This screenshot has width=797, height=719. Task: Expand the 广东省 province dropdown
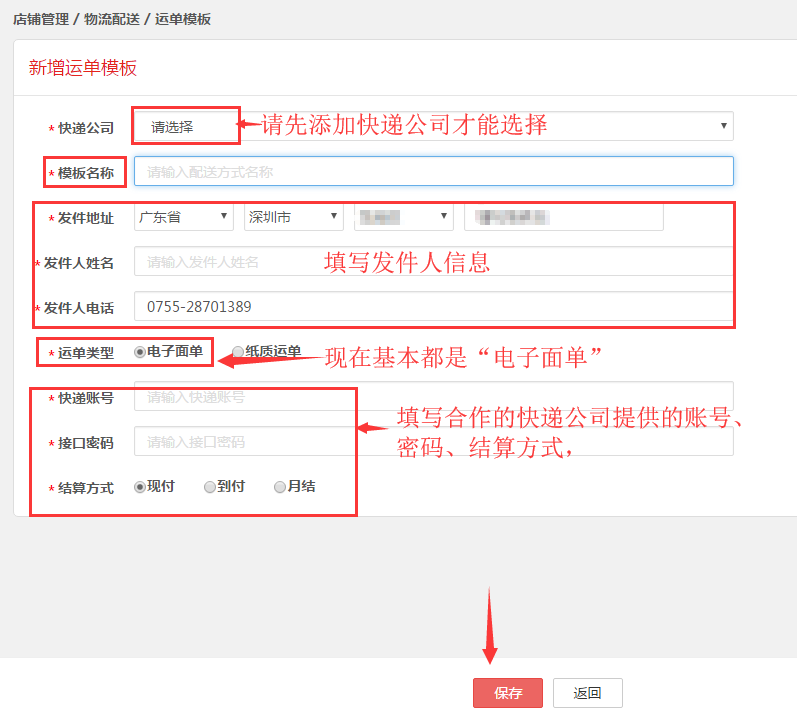[183, 217]
